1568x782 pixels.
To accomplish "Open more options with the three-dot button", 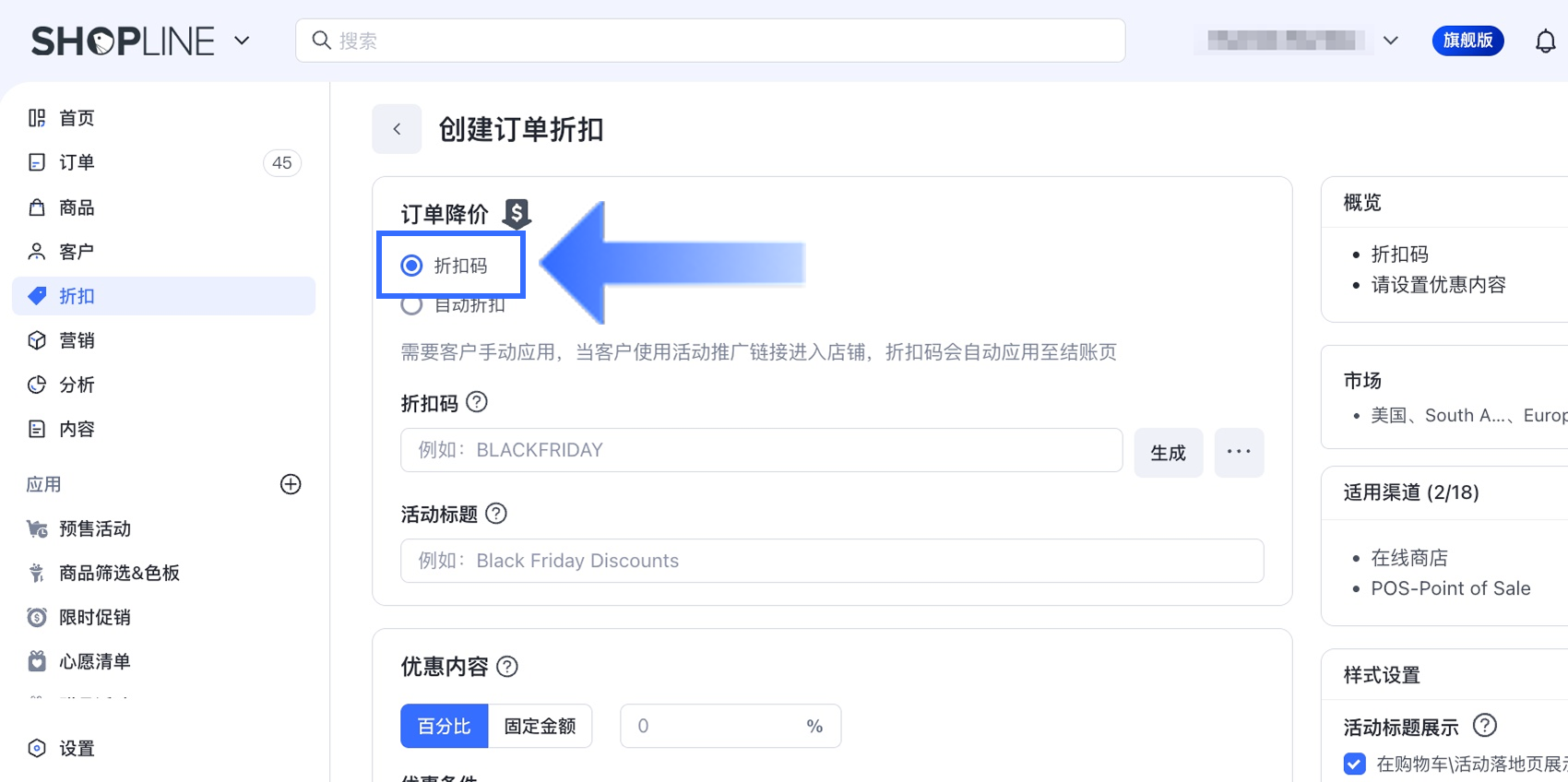I will point(1239,452).
